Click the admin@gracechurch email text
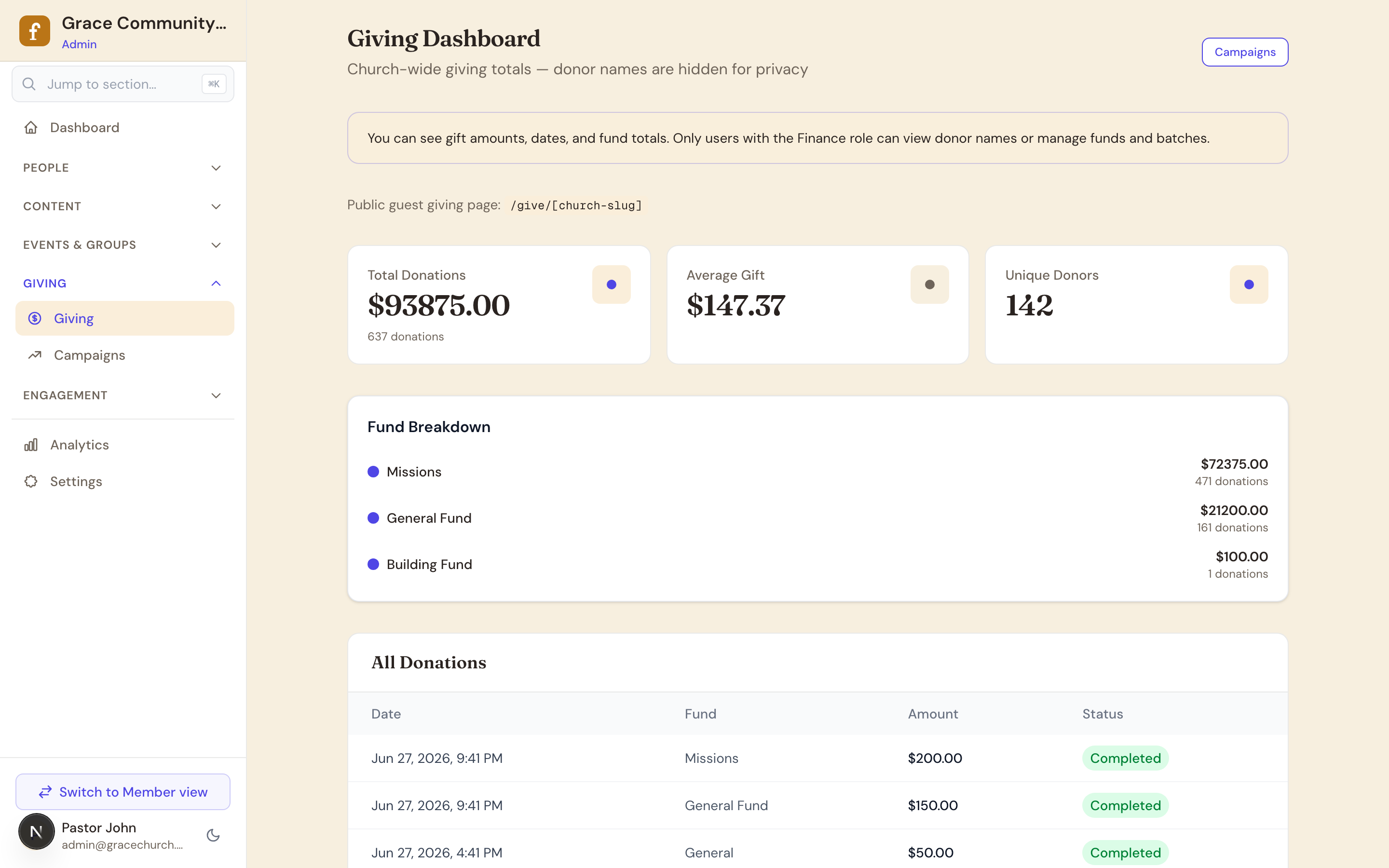Image resolution: width=1389 pixels, height=868 pixels. pyautogui.click(x=122, y=844)
